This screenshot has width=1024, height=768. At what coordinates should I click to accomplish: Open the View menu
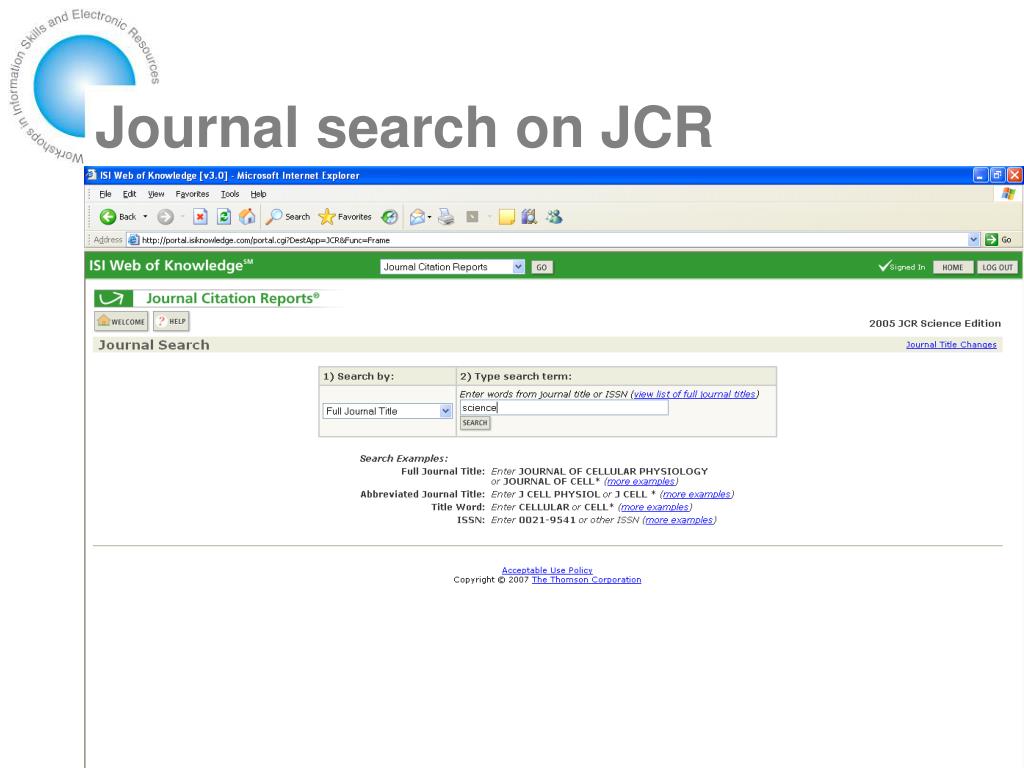click(156, 194)
